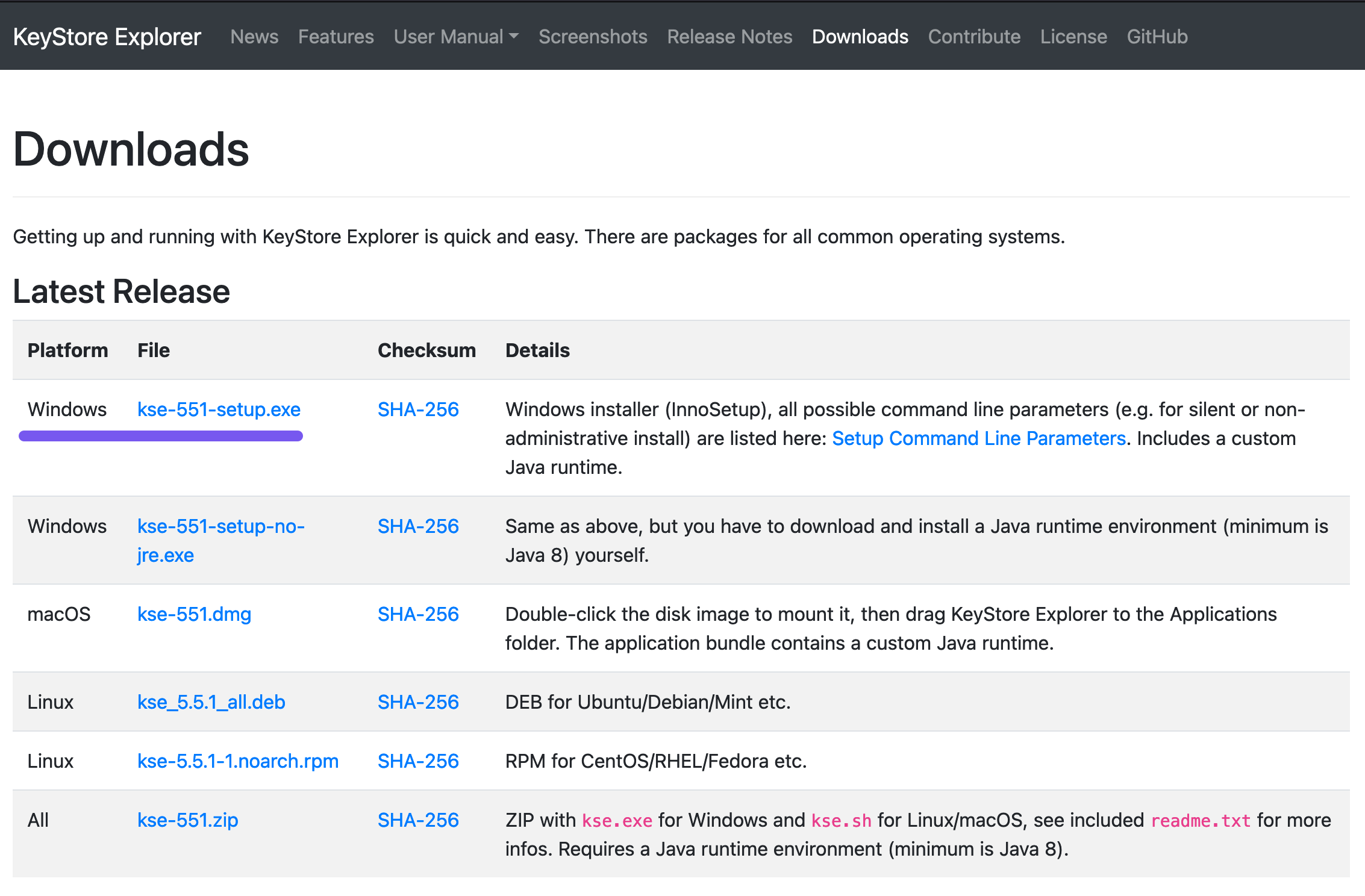Open the Features page
This screenshot has width=1365, height=896.
click(336, 37)
